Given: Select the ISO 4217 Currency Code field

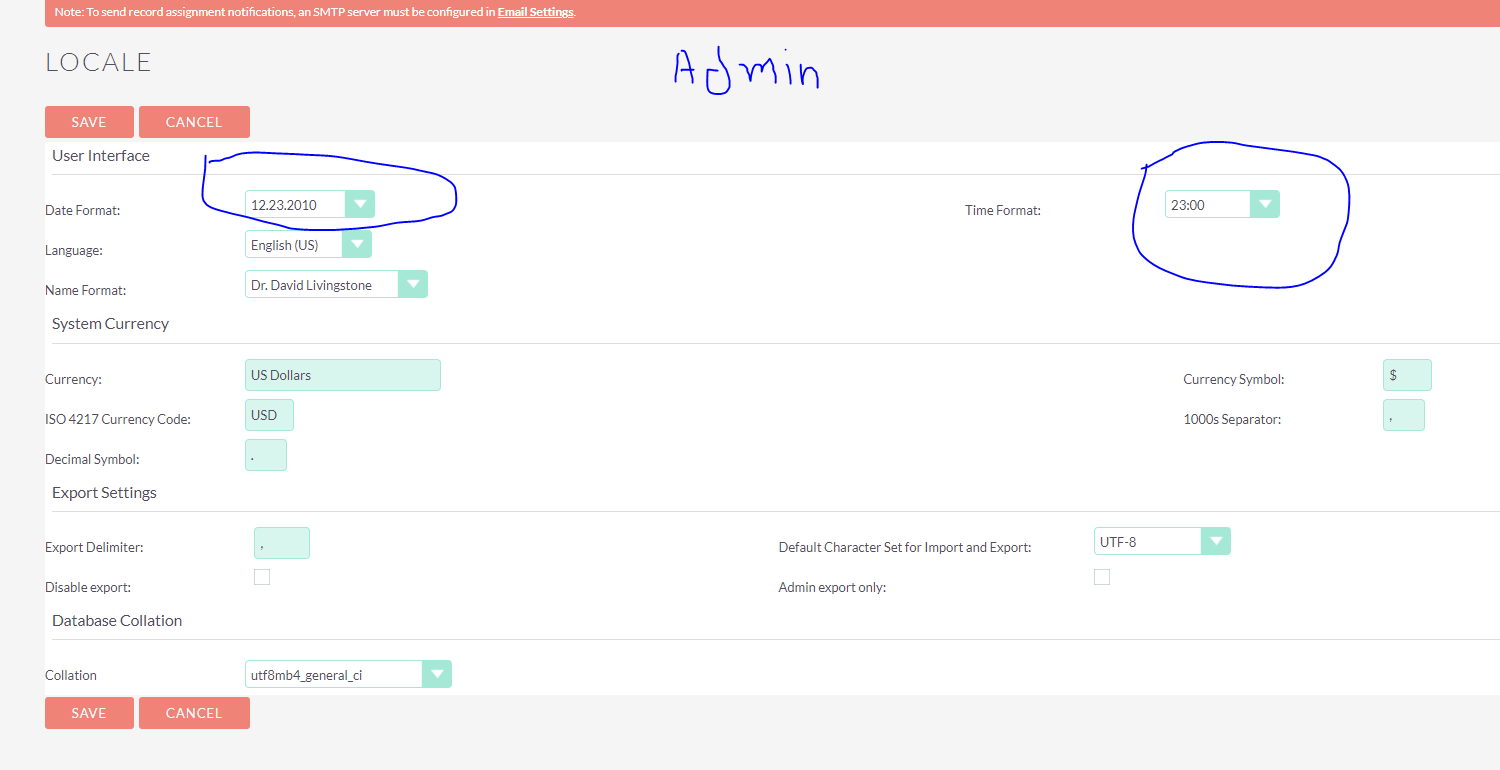Looking at the screenshot, I should (268, 414).
